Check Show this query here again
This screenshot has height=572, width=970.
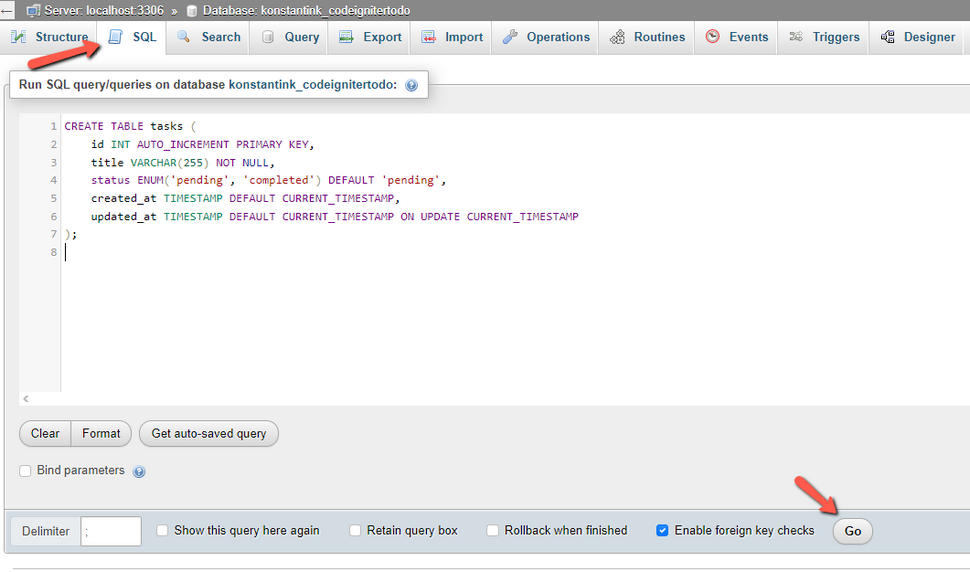coord(162,531)
